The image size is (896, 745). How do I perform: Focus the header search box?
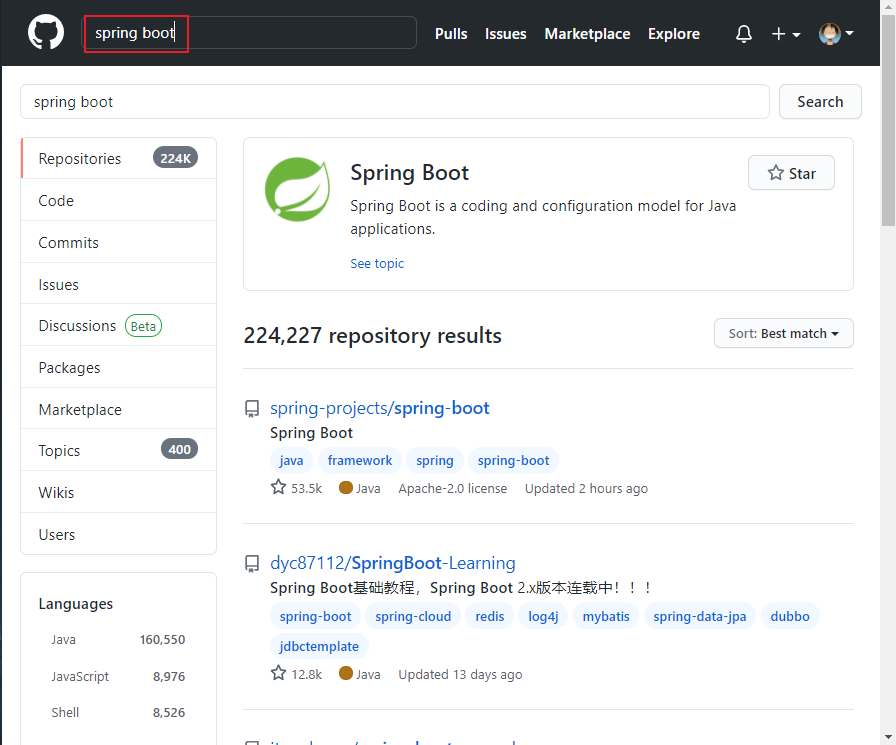pos(249,33)
